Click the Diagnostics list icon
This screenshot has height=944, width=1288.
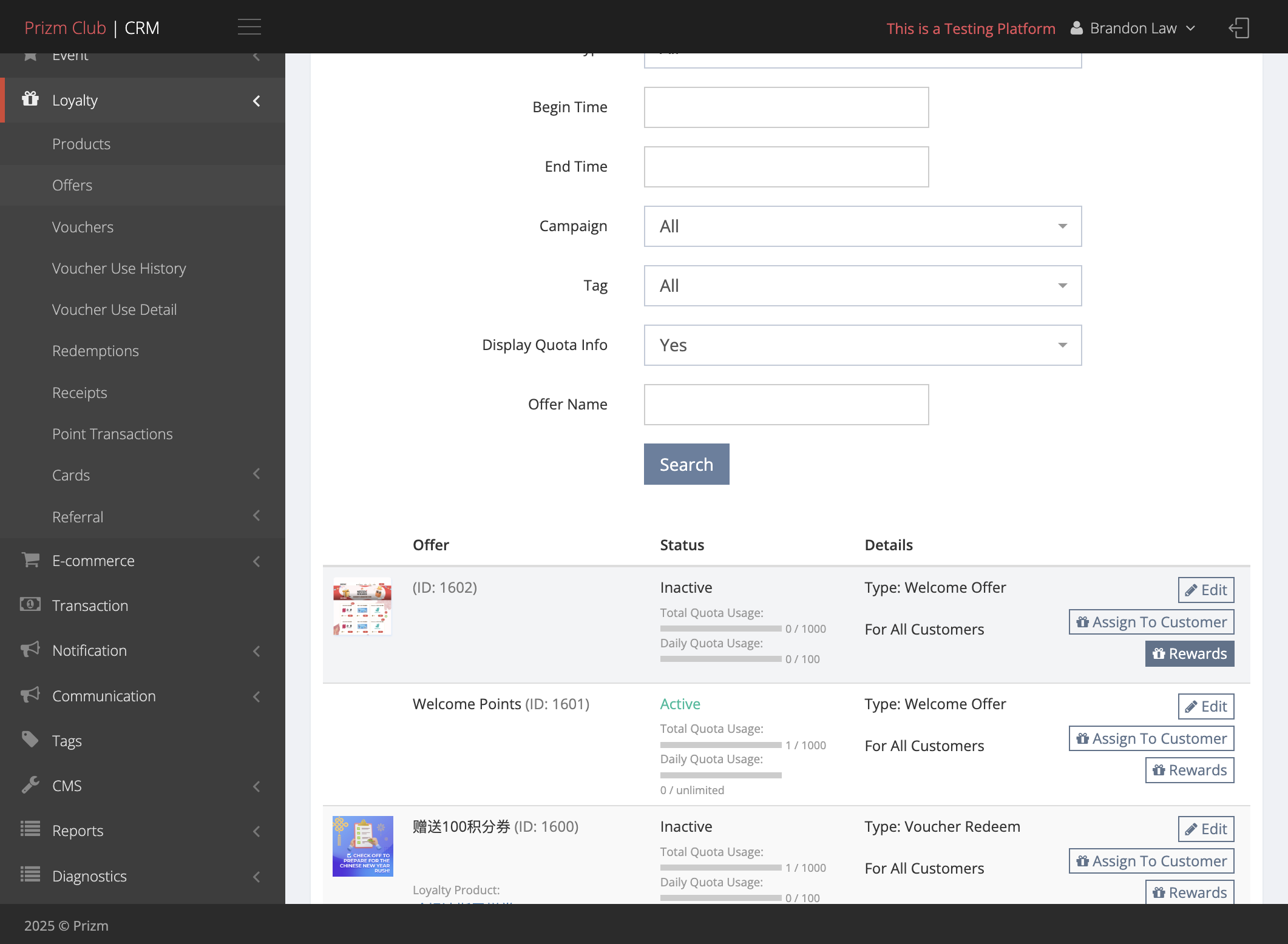click(x=30, y=874)
